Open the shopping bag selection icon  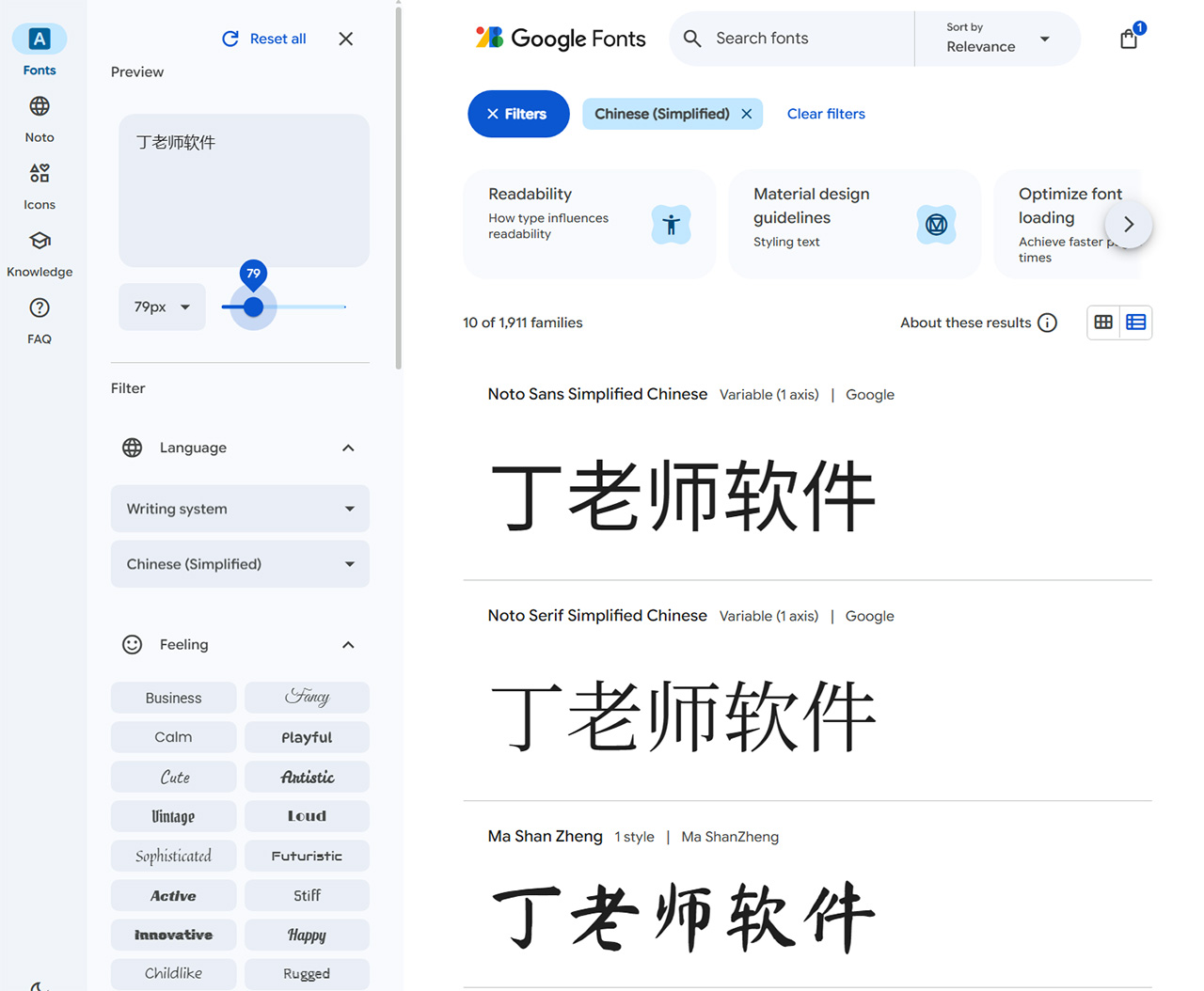click(x=1129, y=39)
